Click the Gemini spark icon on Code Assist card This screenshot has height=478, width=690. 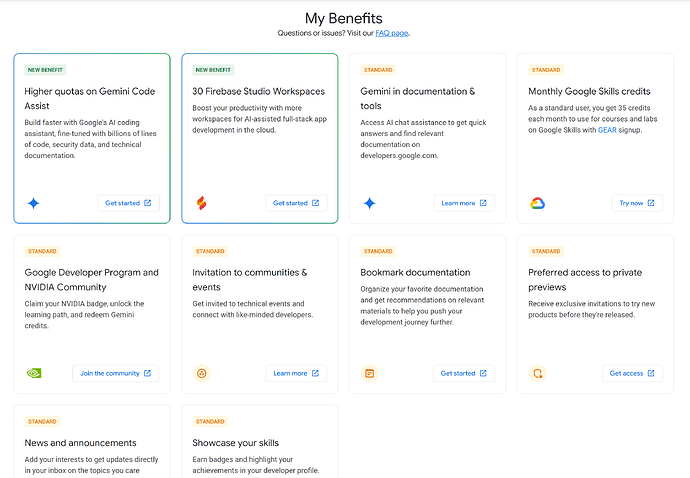pyautogui.click(x=33, y=203)
